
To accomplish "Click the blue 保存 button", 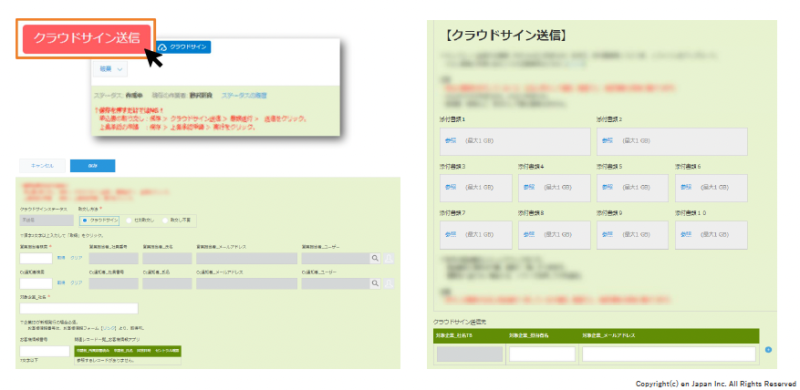I will (x=92, y=166).
